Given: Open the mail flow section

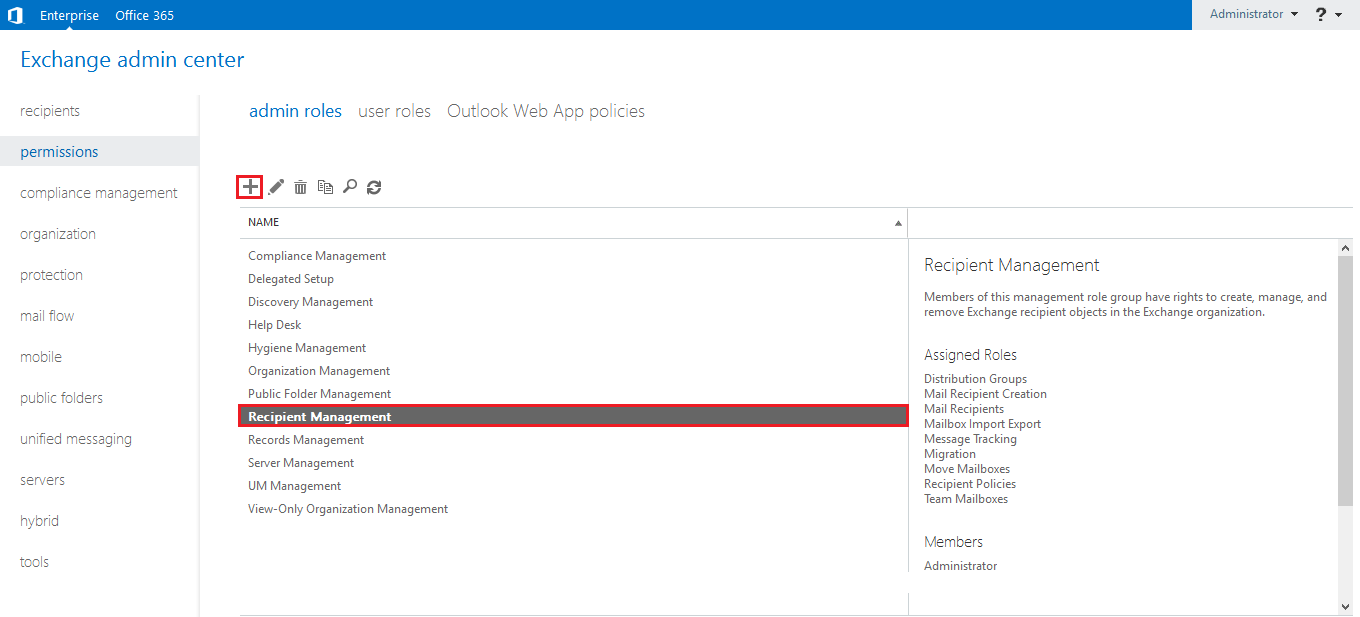Looking at the screenshot, I should point(47,316).
